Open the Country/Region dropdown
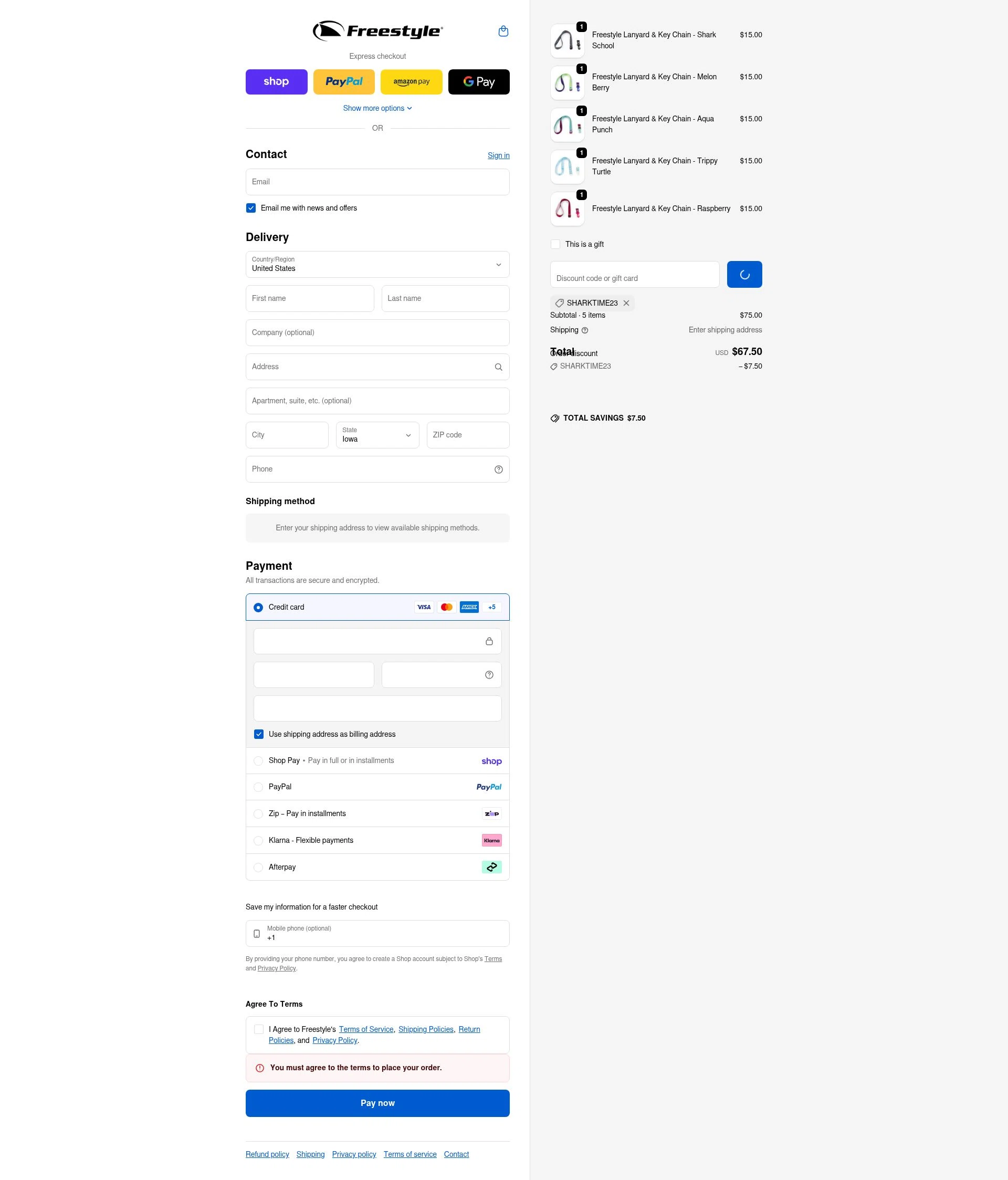This screenshot has width=1008, height=1180. pos(377,264)
